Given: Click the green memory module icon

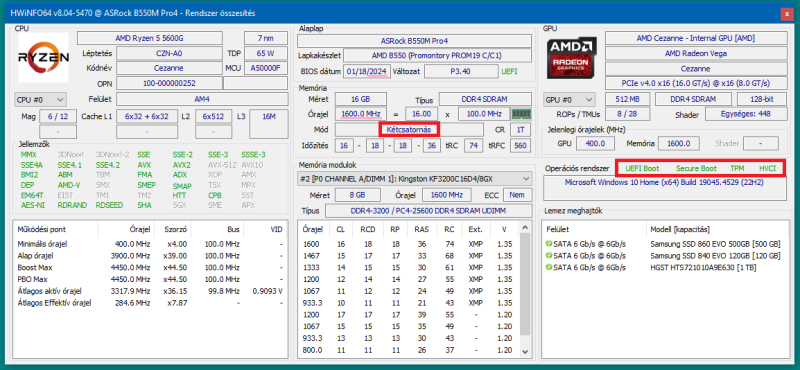Looking at the screenshot, I should pos(521,113).
